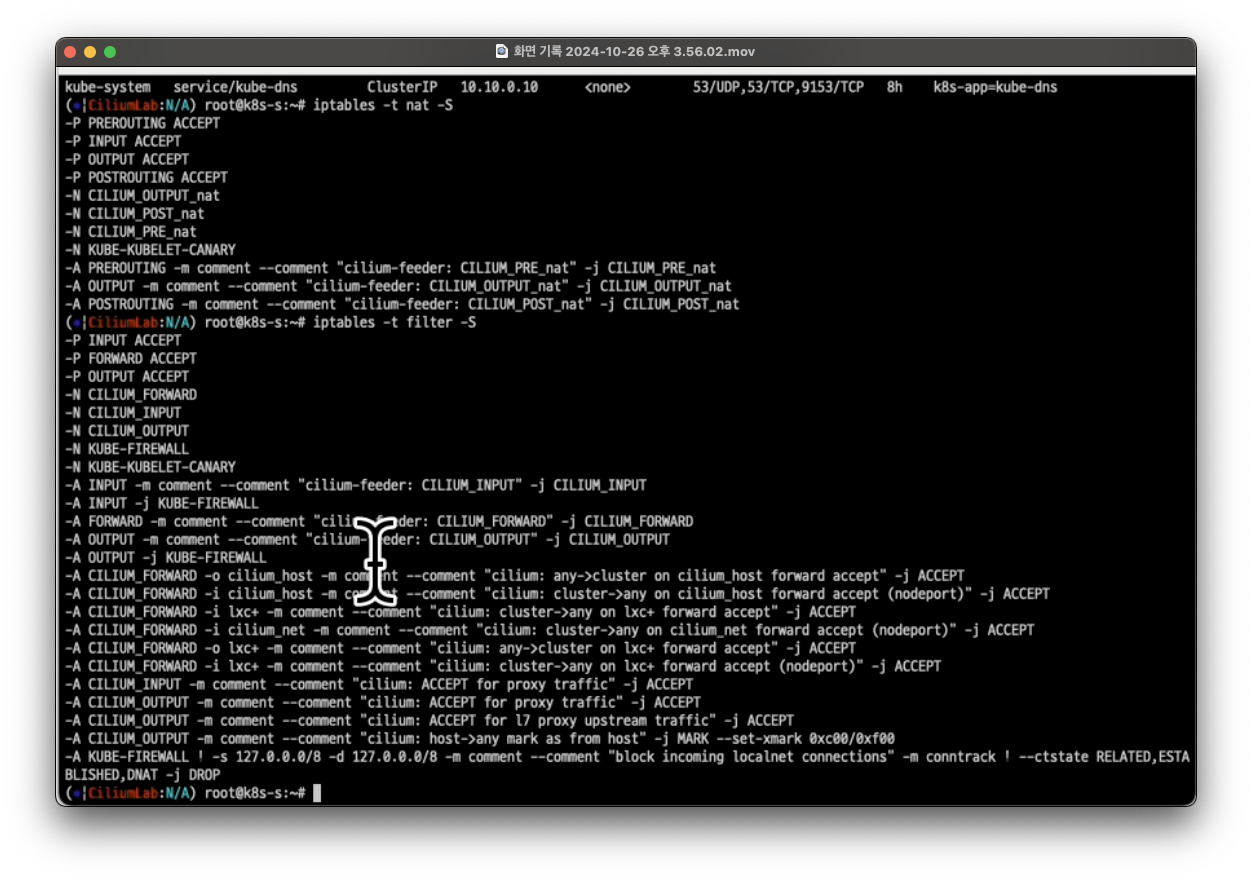The width and height of the screenshot is (1252, 880).
Task: Enter full screen using the green button
Action: pyautogui.click(x=110, y=51)
